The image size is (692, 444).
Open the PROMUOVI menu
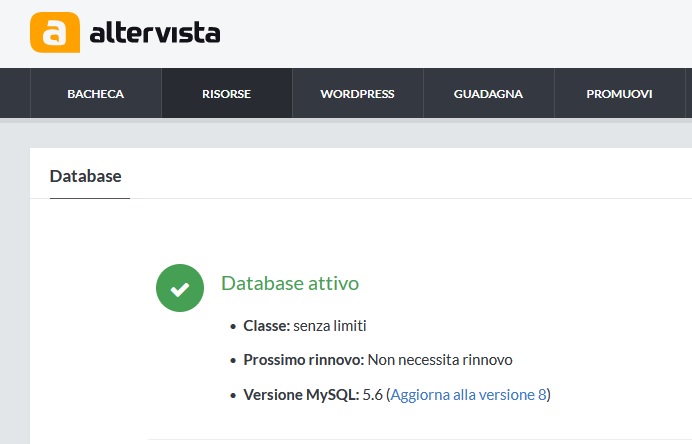(619, 94)
